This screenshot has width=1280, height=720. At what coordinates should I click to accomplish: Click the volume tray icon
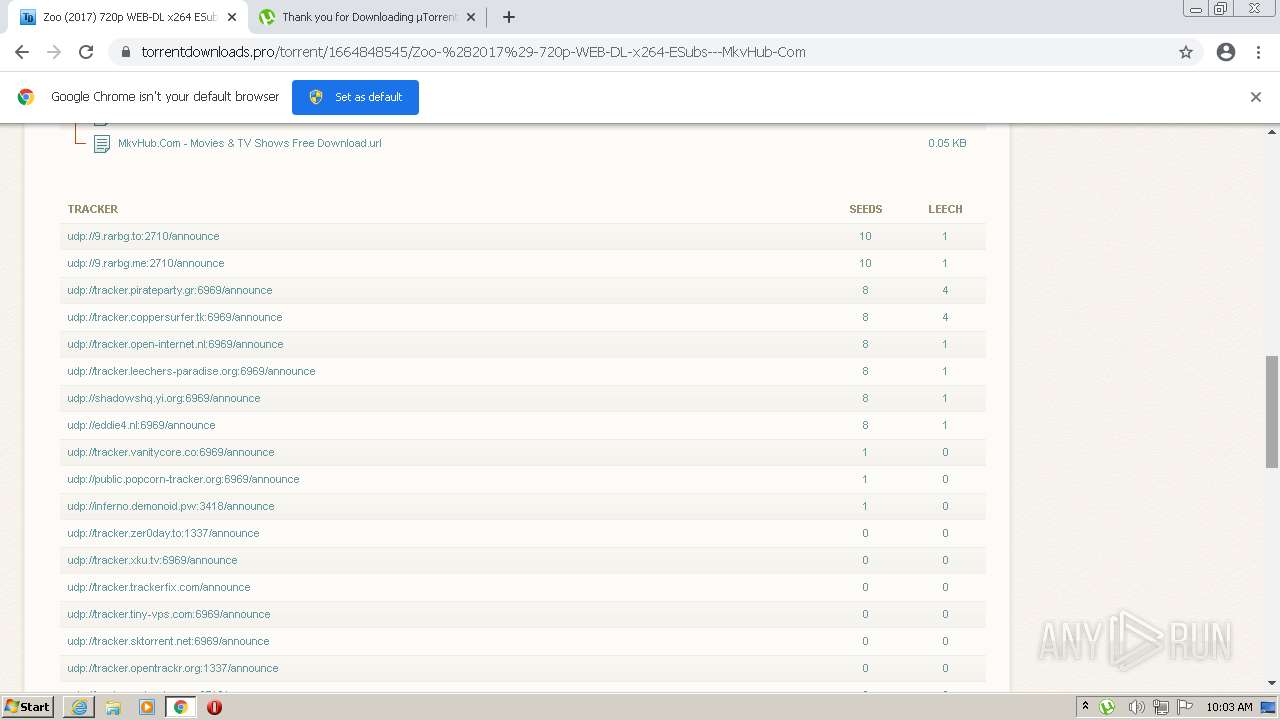1136,707
